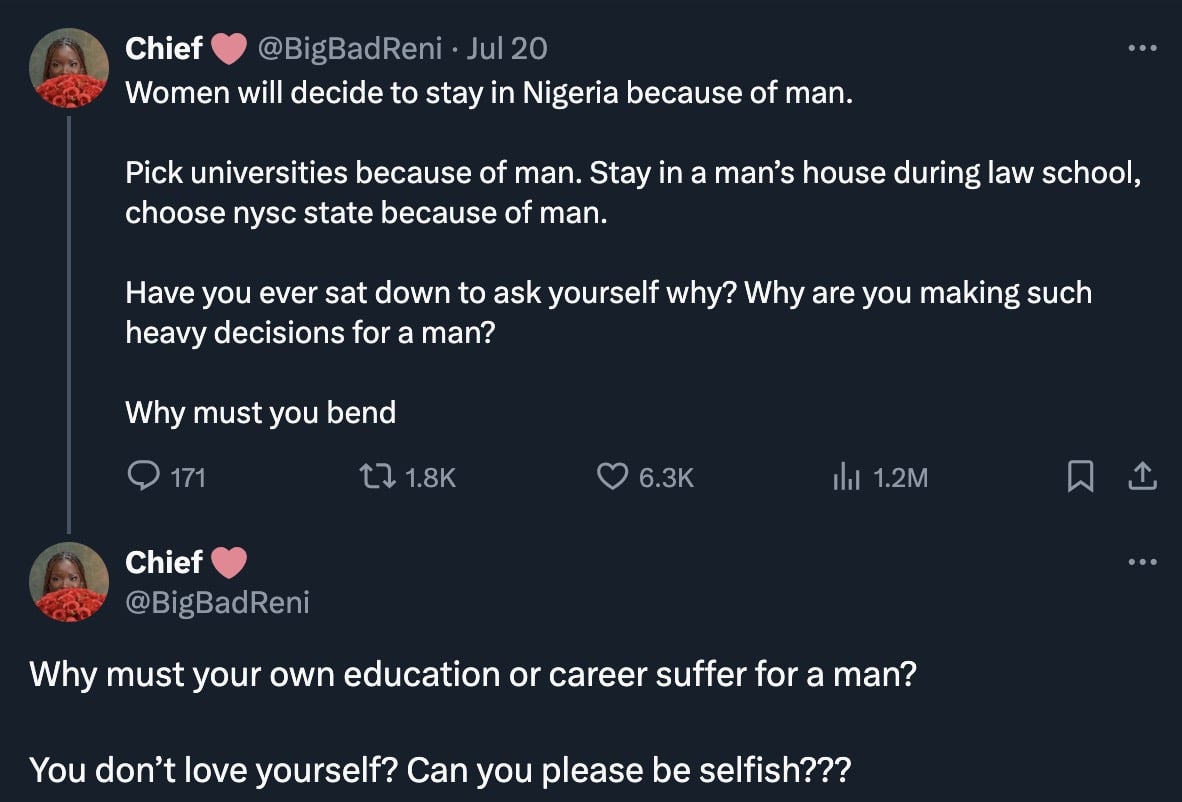Bookmark the first tweet
This screenshot has width=1182, height=802.
pyautogui.click(x=1078, y=479)
